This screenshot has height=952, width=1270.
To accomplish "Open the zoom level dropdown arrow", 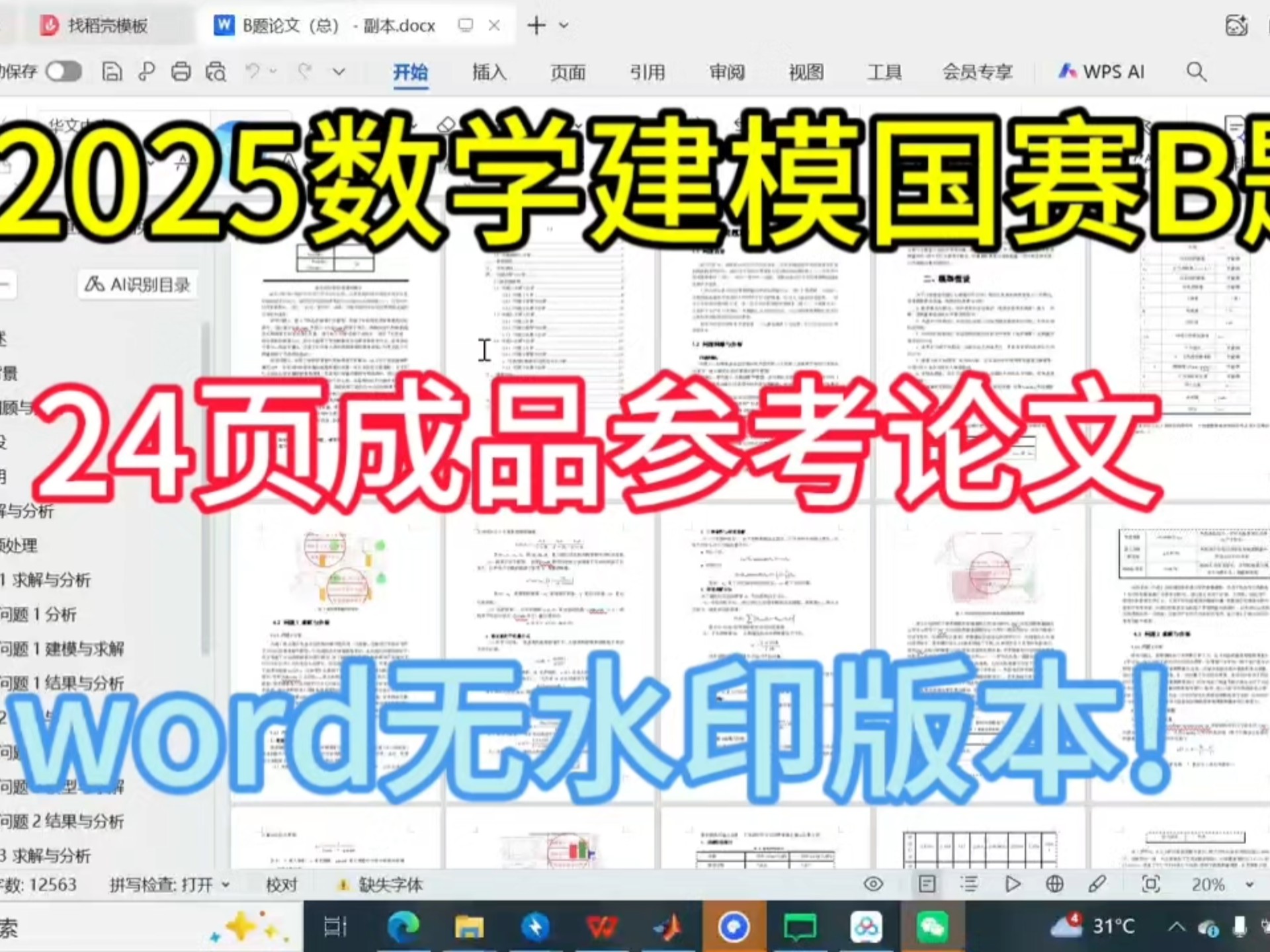I will click(1249, 885).
